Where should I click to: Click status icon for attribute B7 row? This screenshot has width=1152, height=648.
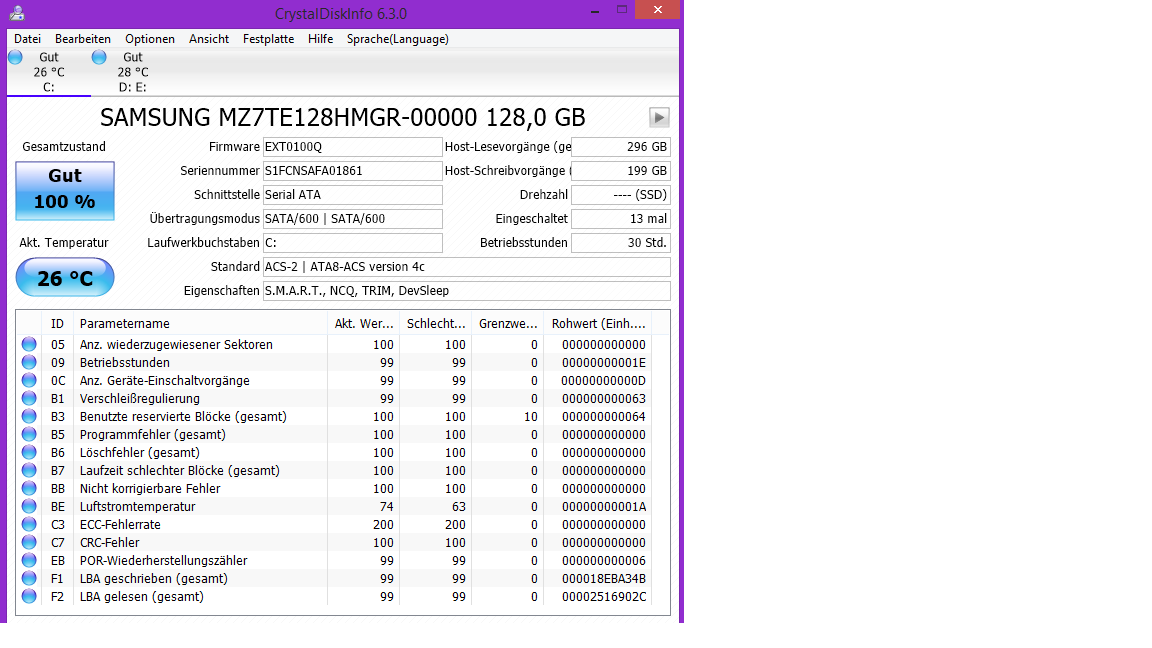click(x=29, y=470)
